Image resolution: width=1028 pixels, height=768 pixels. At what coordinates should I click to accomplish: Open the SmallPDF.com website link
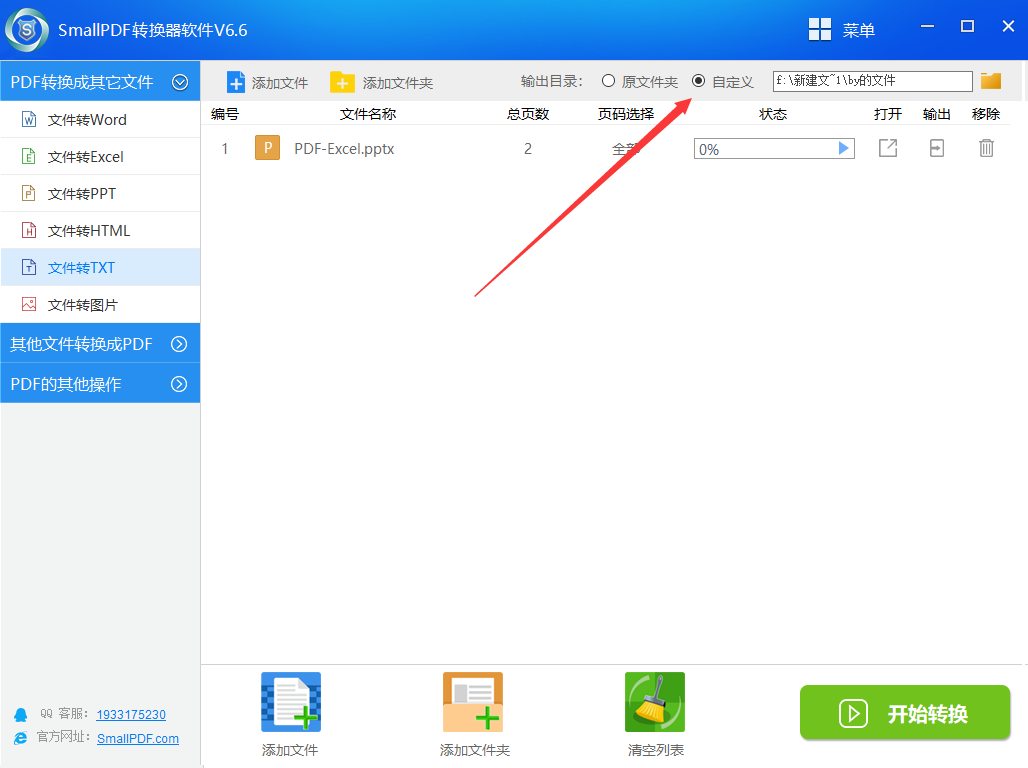(x=138, y=738)
